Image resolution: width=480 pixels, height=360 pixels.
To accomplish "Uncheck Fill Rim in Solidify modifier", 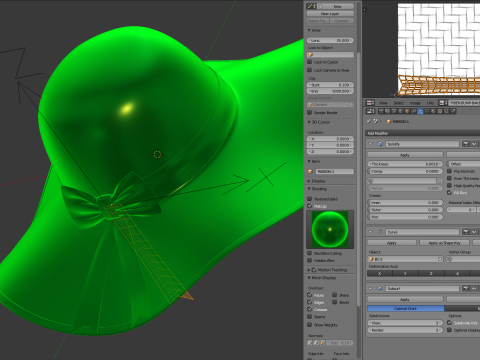I will 449,192.
